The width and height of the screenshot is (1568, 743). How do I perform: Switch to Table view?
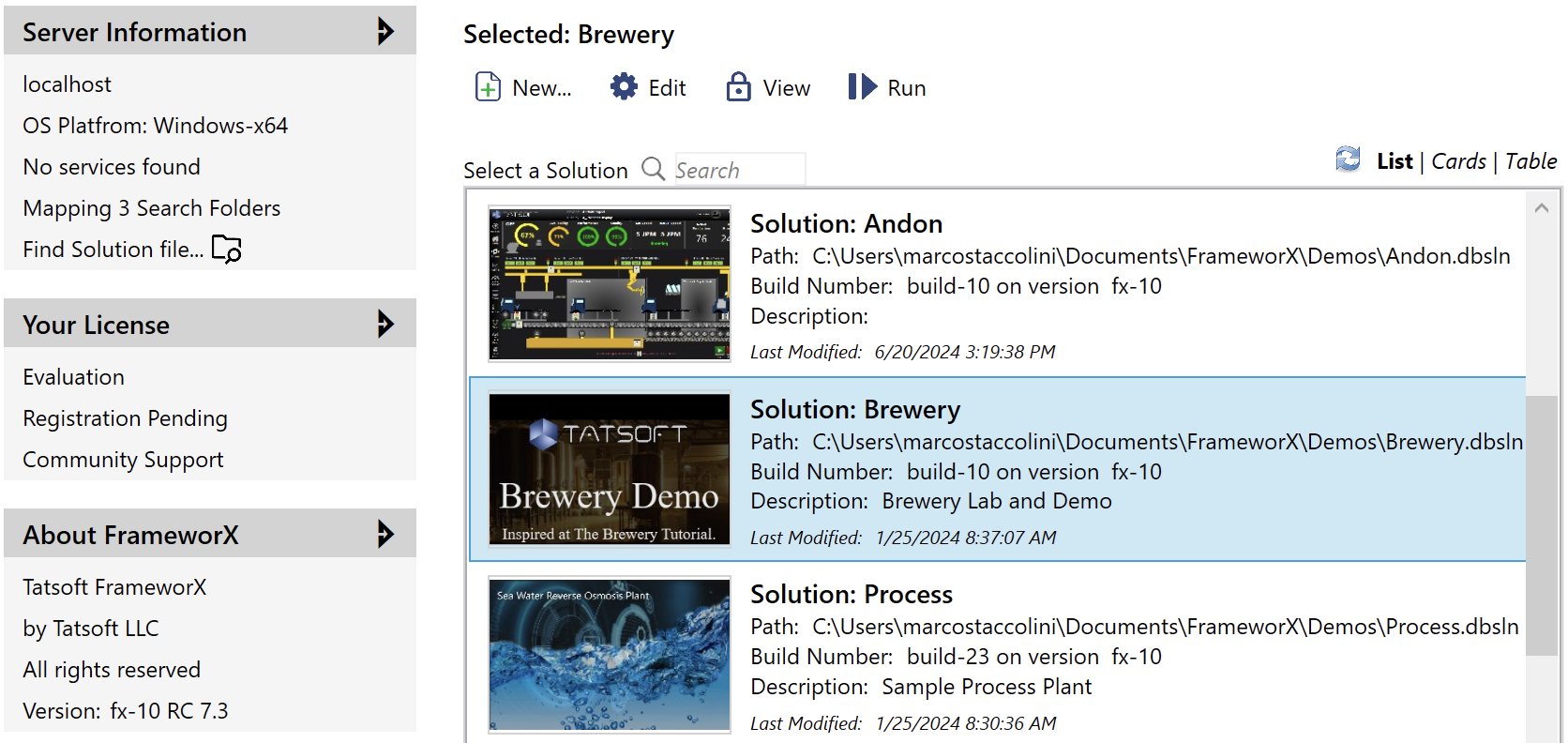(x=1530, y=161)
